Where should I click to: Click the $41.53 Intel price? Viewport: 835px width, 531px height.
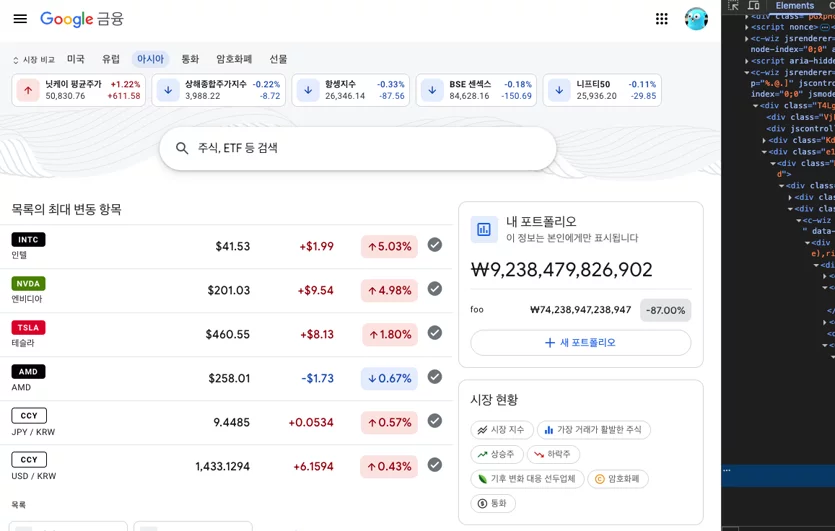[x=233, y=247]
